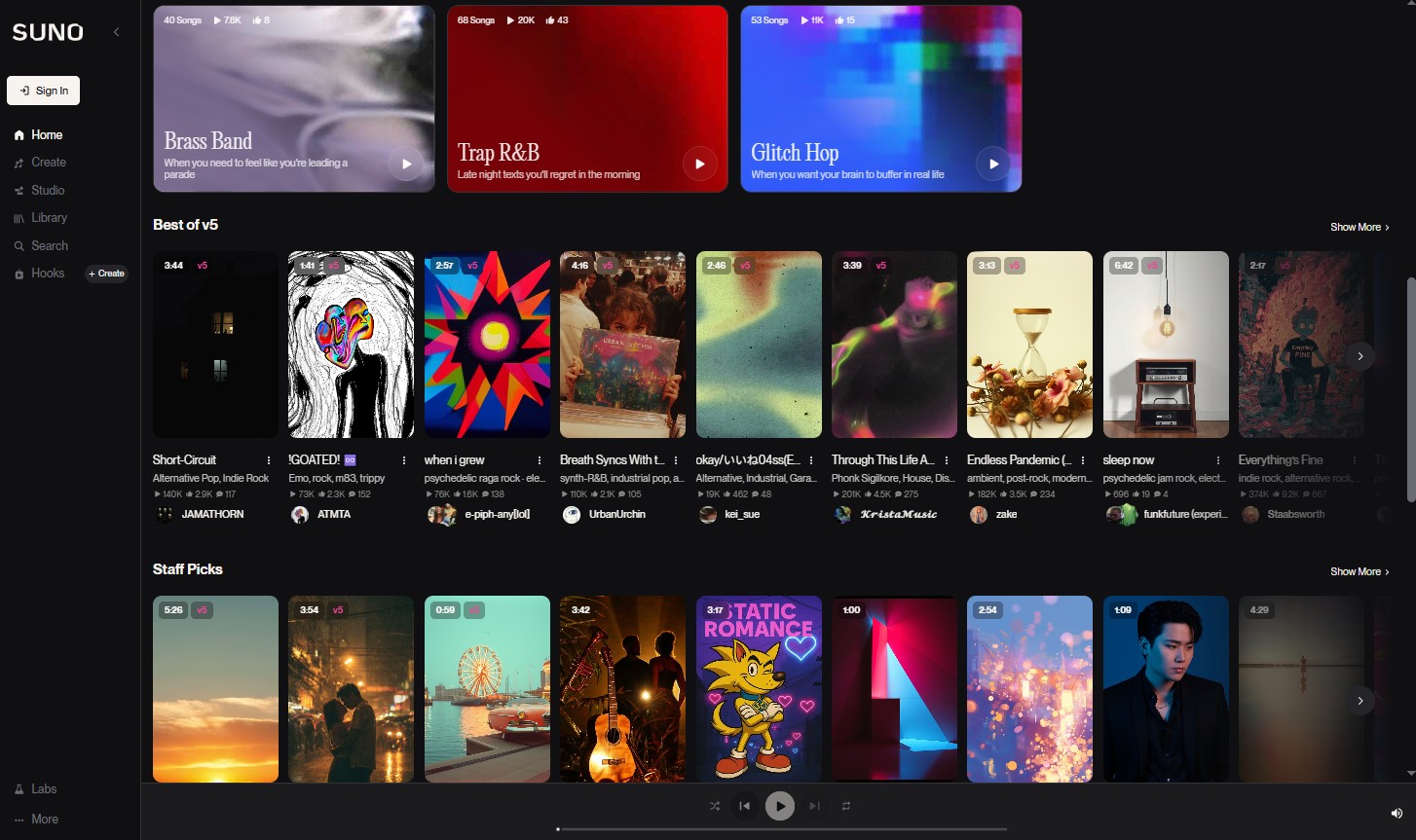Open the Staabsworth artist profile
The height and width of the screenshot is (840, 1416).
(1295, 514)
